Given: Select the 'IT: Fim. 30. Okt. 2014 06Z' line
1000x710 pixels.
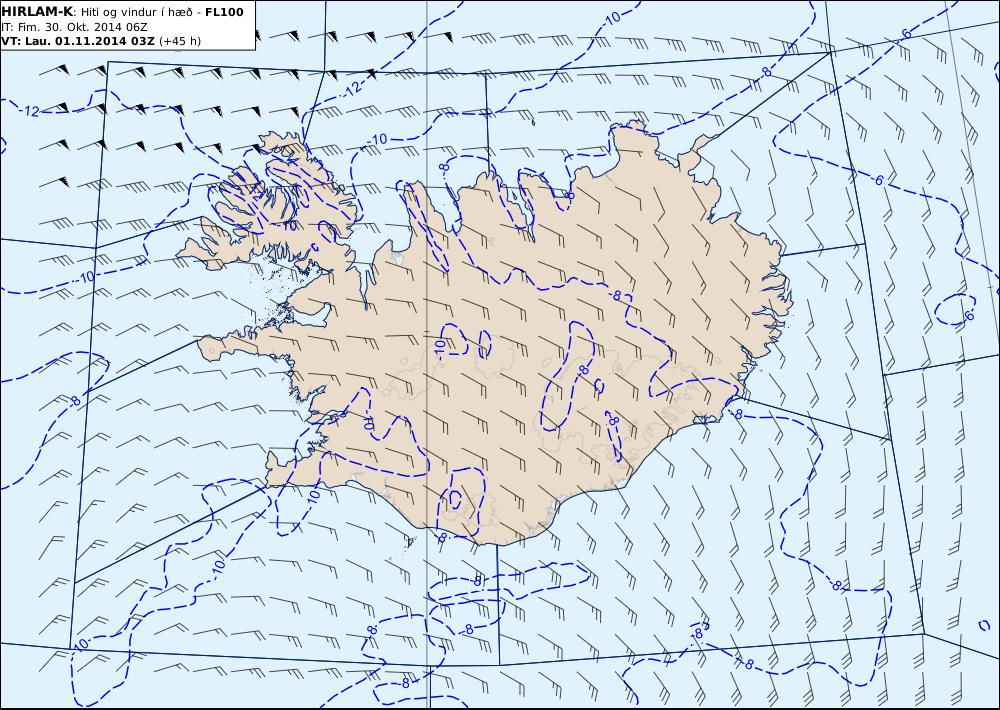Looking at the screenshot, I should tap(75, 27).
